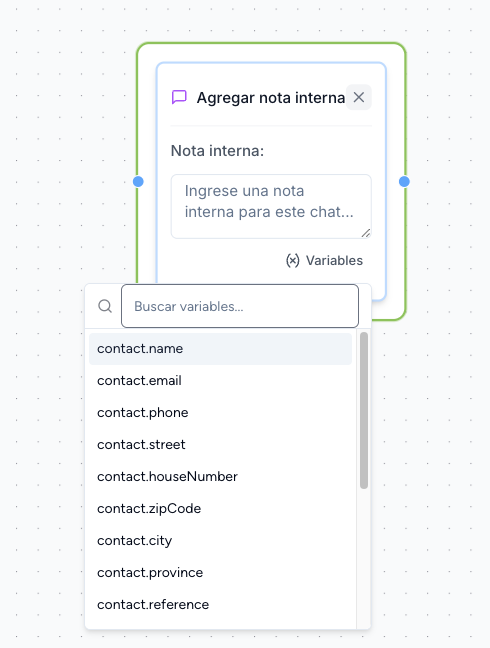
Task: Pick the contact.street variable
Action: point(220,445)
